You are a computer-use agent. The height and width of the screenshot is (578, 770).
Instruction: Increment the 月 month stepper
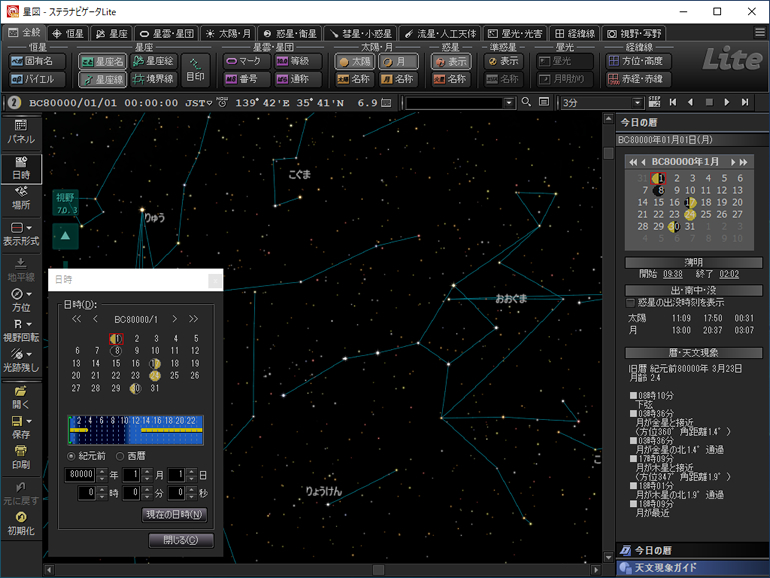(147, 471)
